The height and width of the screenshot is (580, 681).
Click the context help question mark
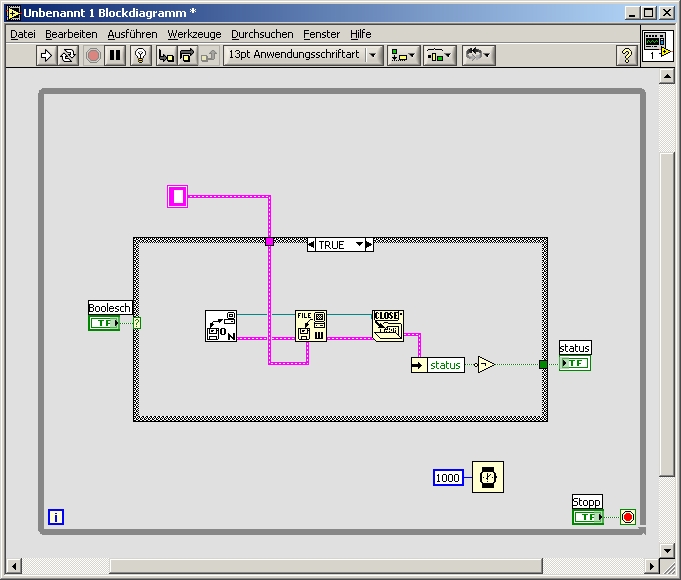click(626, 55)
